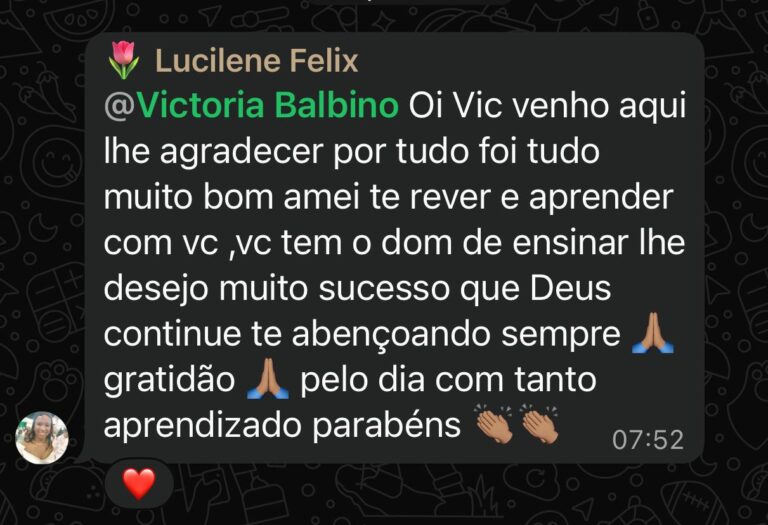
Task: Click the word "aprendizado" in the last line
Action: point(202,426)
